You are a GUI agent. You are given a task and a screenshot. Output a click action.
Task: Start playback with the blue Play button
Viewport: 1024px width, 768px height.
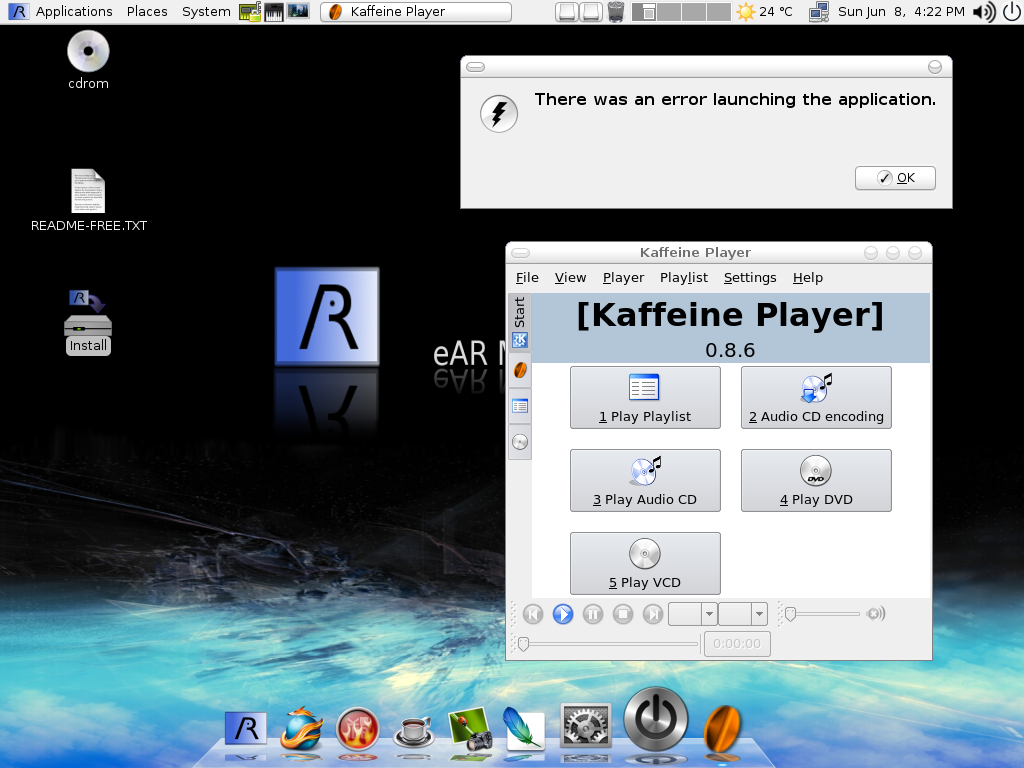click(x=563, y=614)
